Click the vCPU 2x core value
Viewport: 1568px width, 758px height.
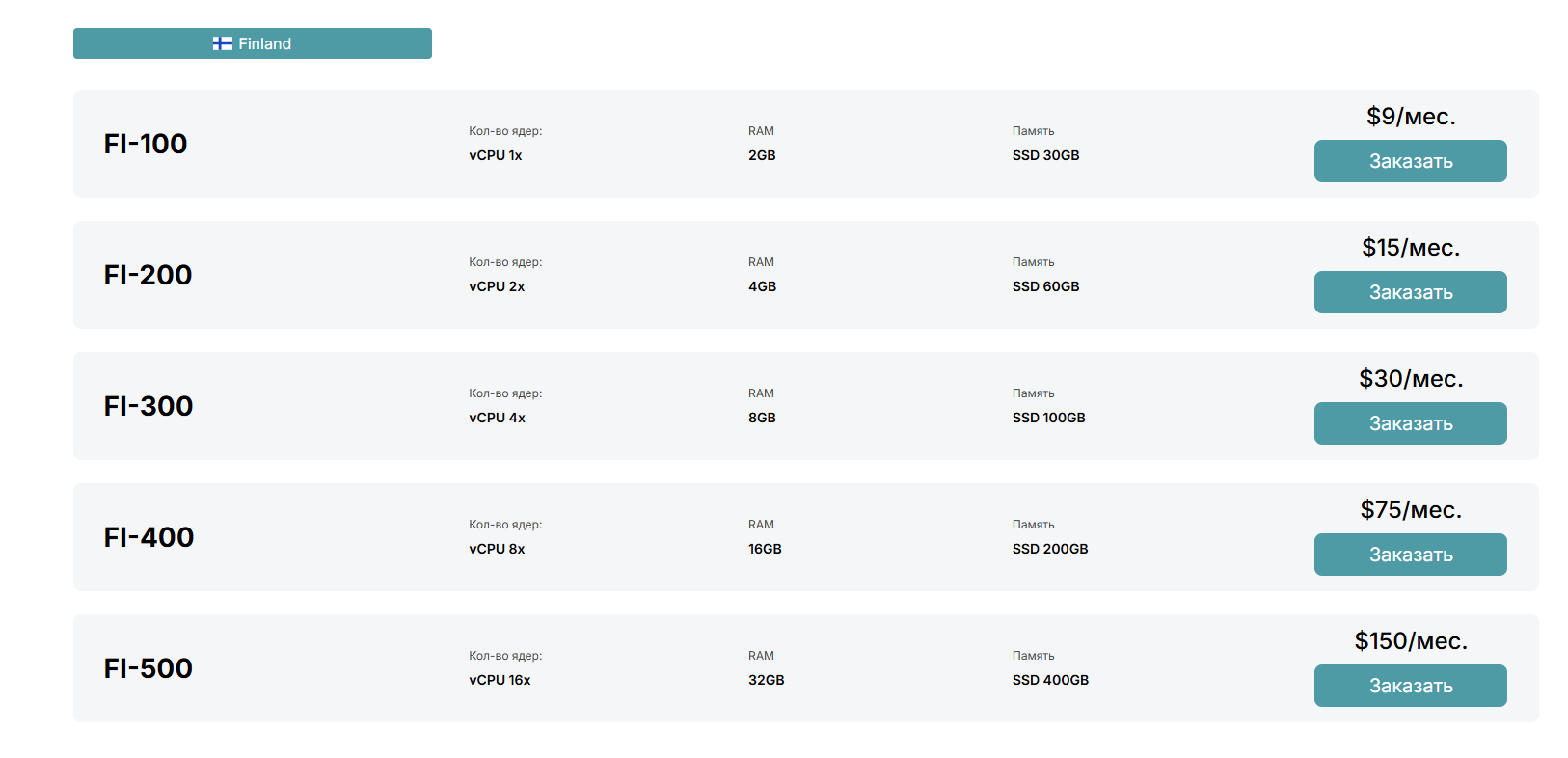pos(497,286)
